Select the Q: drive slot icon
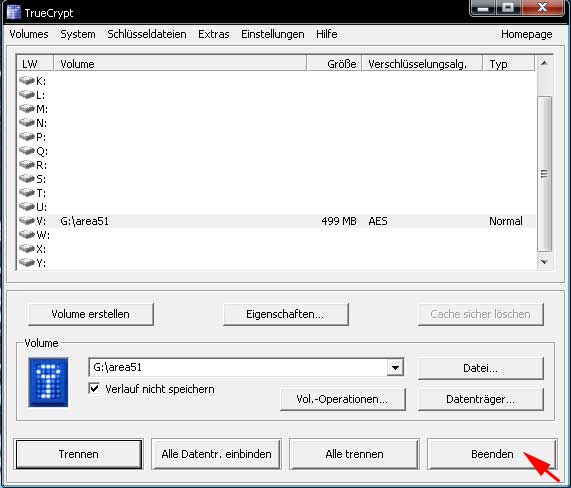571x488 pixels. (x=27, y=150)
